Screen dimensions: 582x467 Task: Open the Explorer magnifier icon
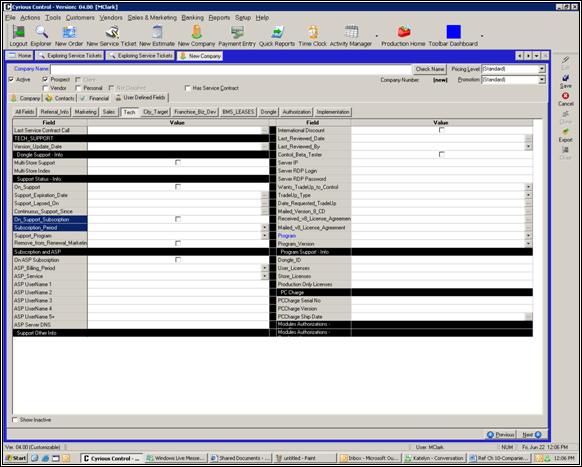(x=41, y=32)
